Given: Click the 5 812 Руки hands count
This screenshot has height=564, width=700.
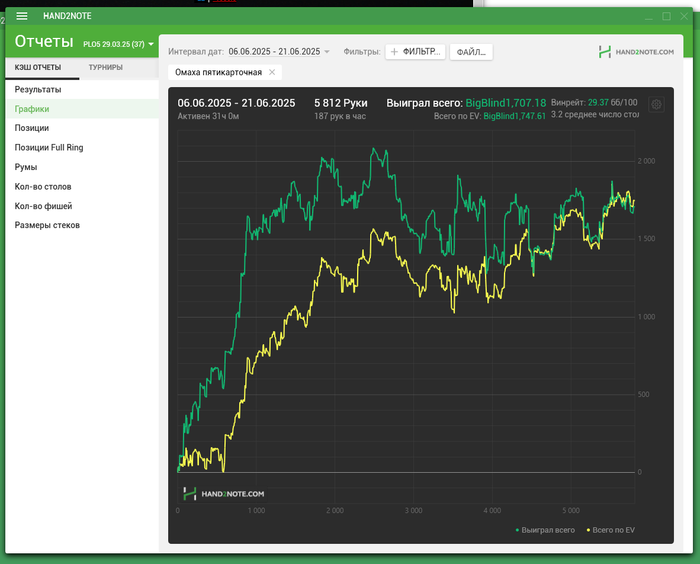Looking at the screenshot, I should coord(341,103).
